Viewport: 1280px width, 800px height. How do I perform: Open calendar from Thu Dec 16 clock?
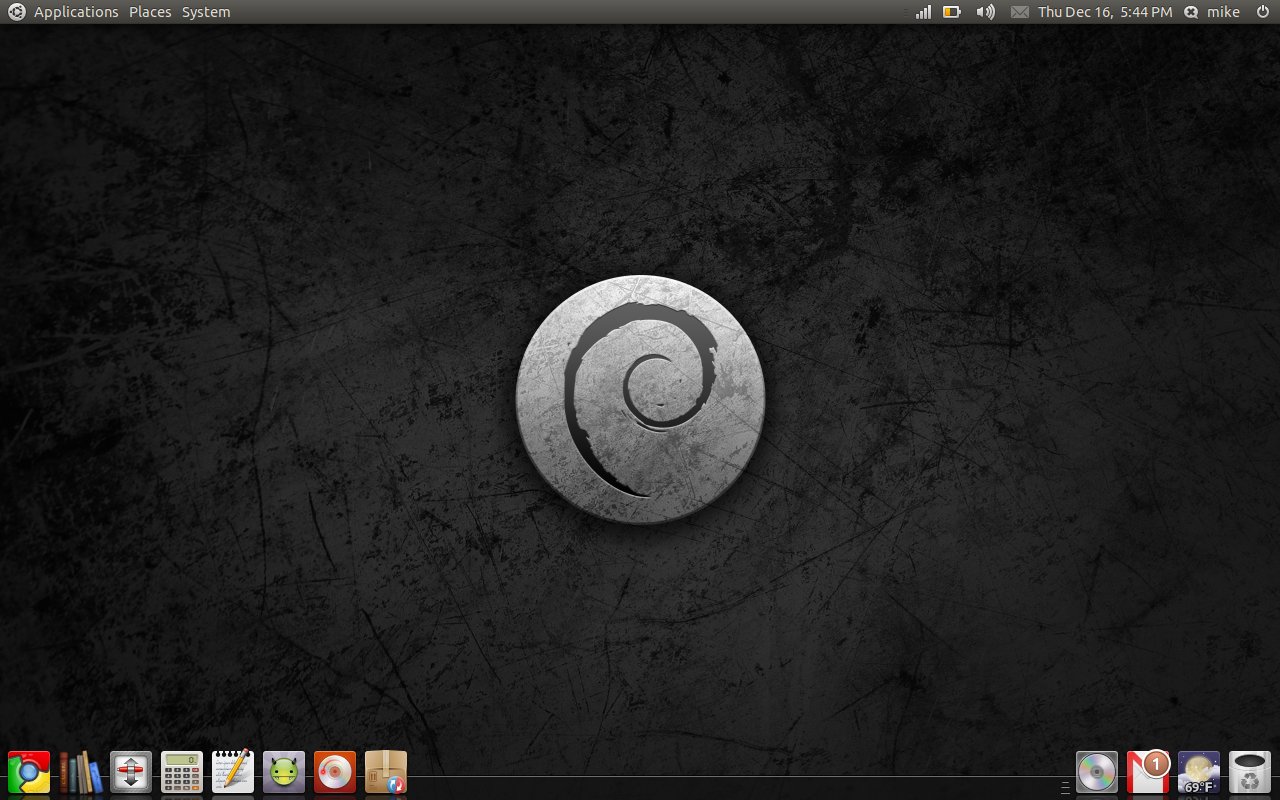click(1105, 12)
